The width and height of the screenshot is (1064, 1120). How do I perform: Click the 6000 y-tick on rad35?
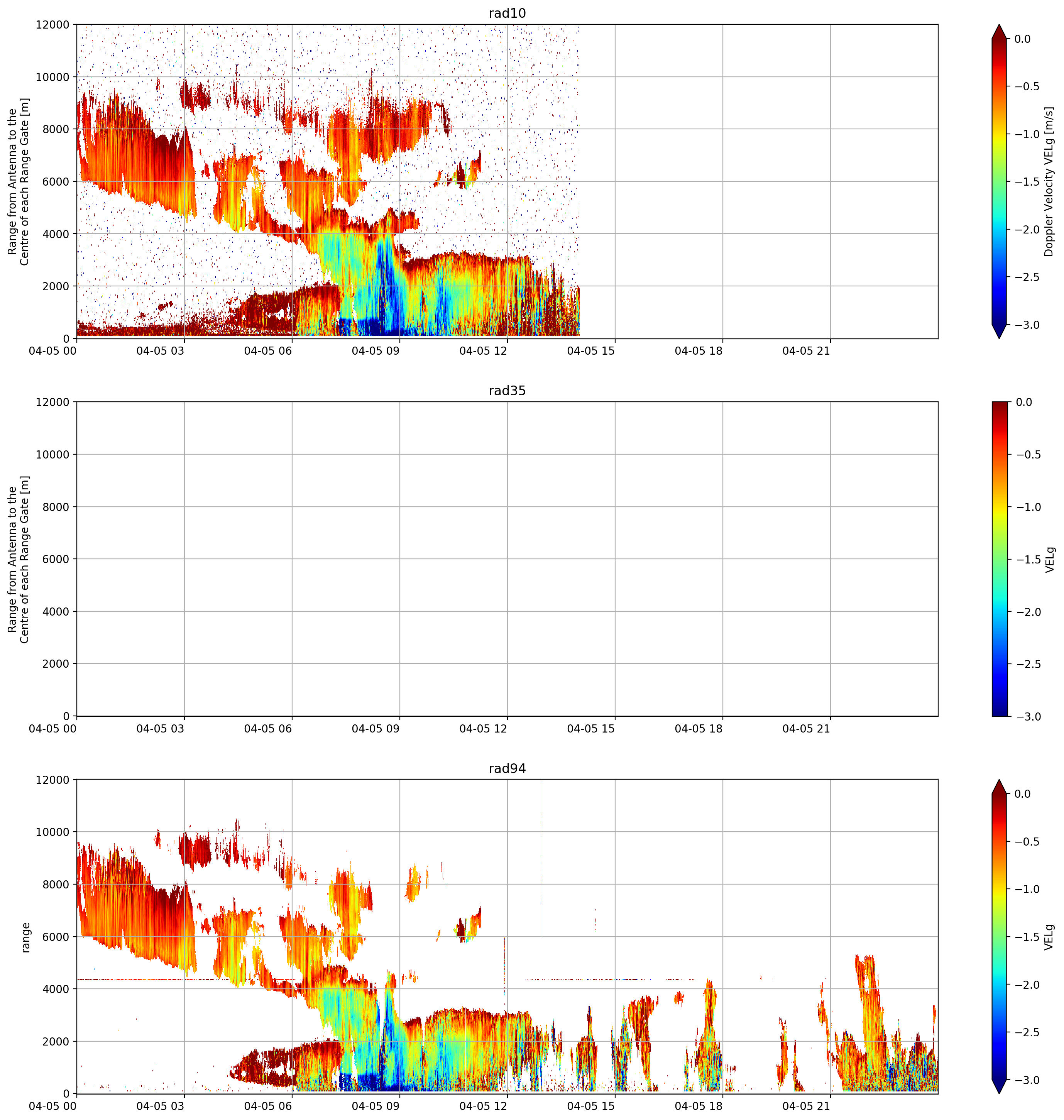pyautogui.click(x=56, y=559)
